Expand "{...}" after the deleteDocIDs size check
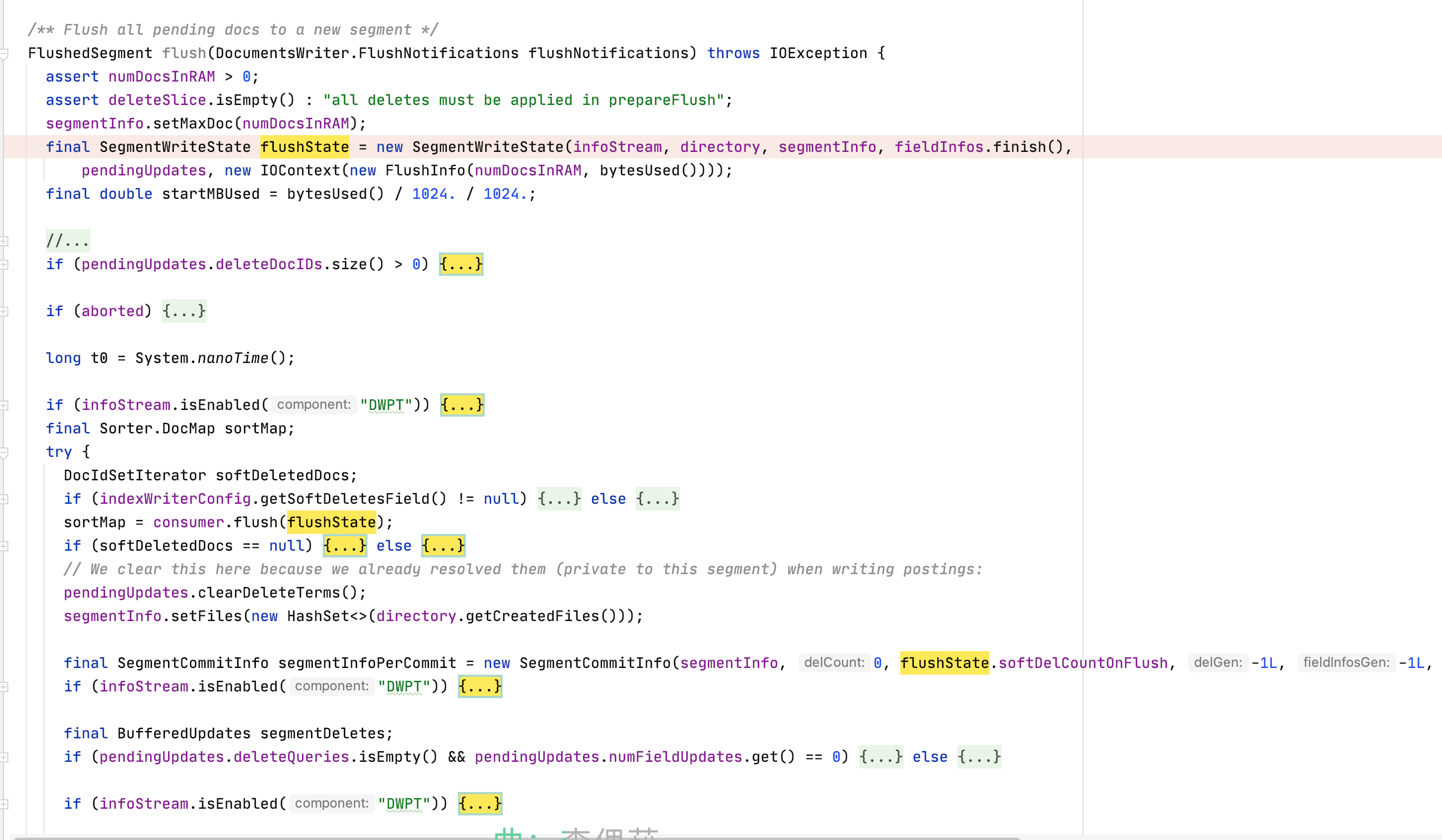 tap(461, 264)
